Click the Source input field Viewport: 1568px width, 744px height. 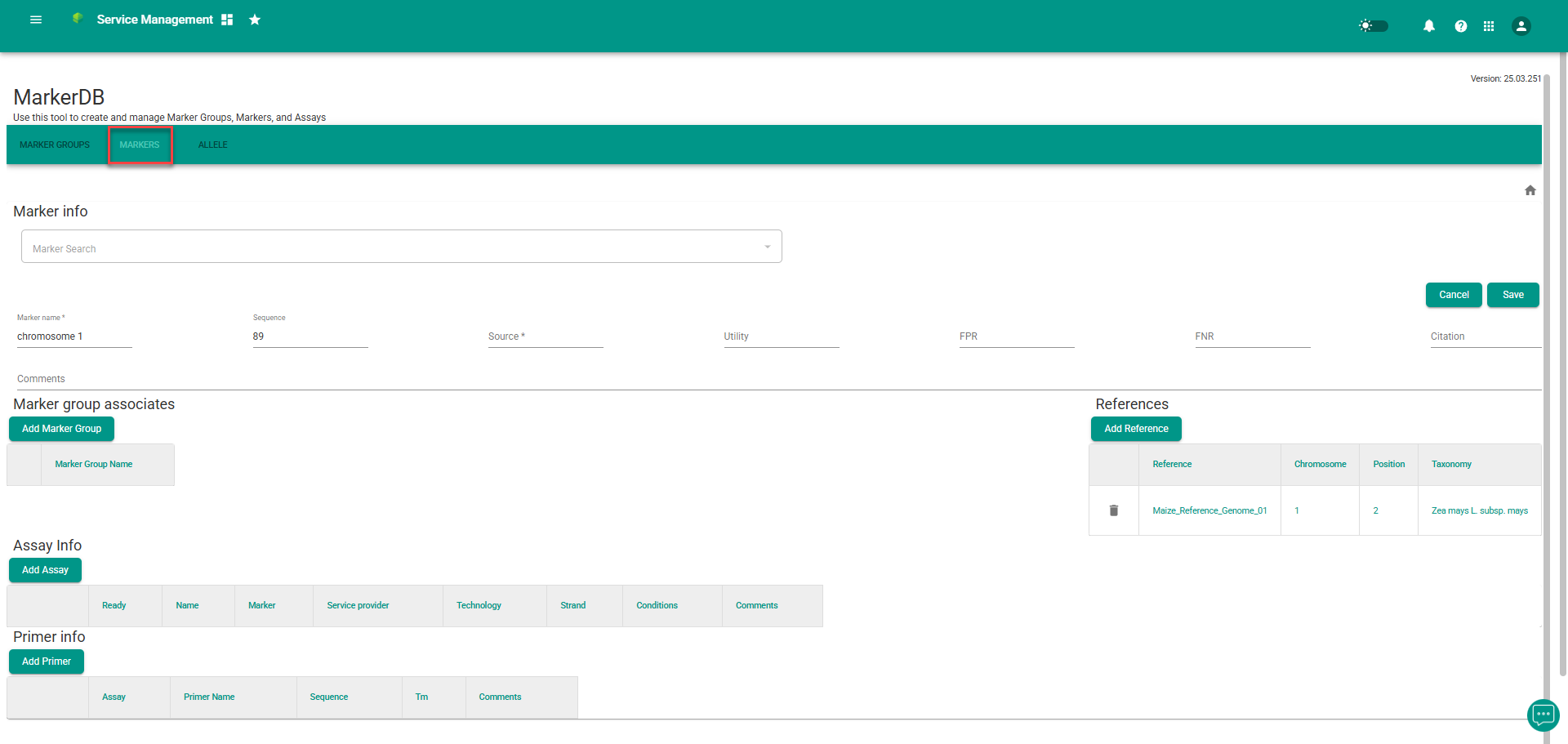pyautogui.click(x=545, y=336)
